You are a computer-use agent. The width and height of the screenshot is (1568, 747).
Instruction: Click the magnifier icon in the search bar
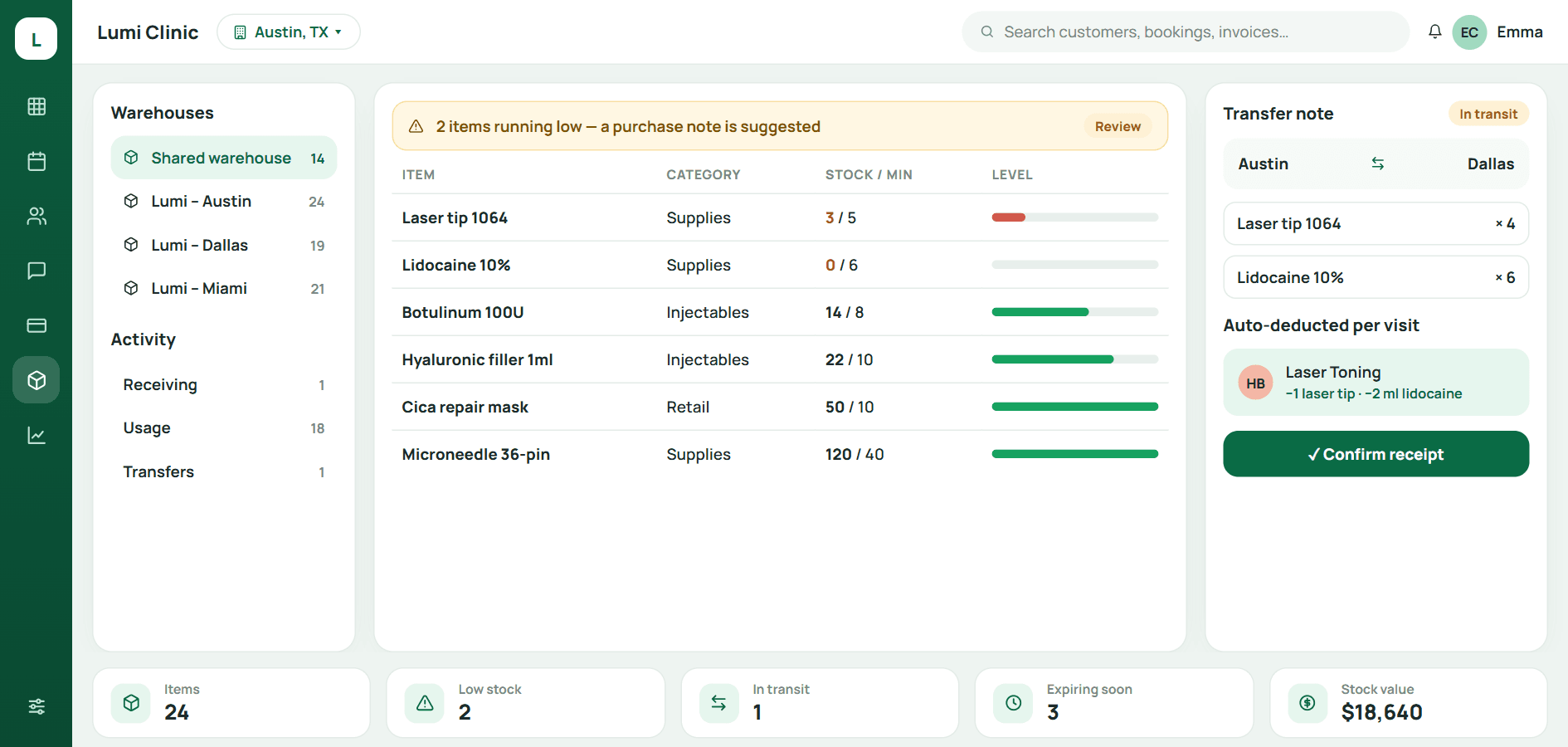pyautogui.click(x=987, y=32)
